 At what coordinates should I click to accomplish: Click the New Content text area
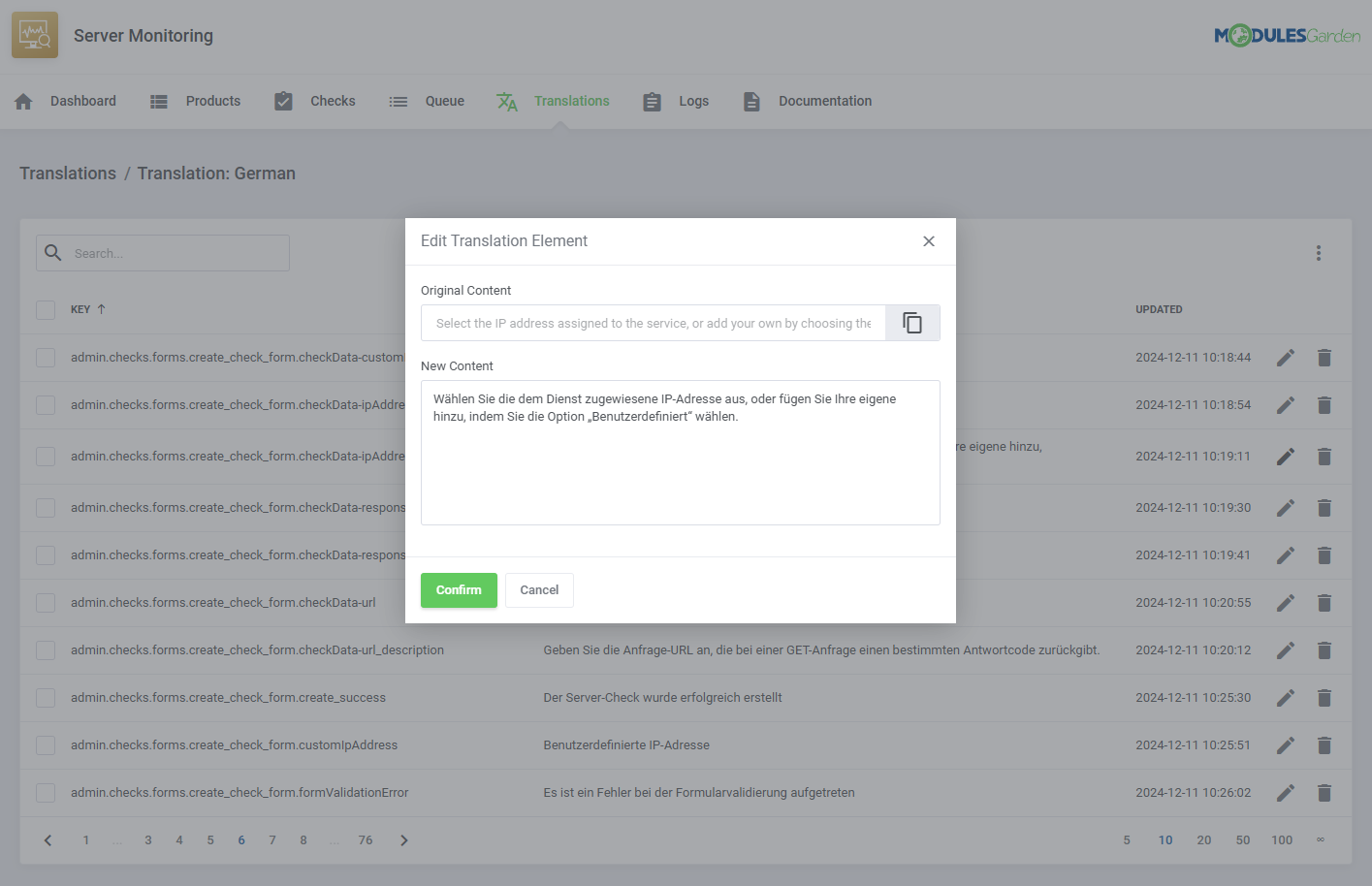(x=680, y=451)
